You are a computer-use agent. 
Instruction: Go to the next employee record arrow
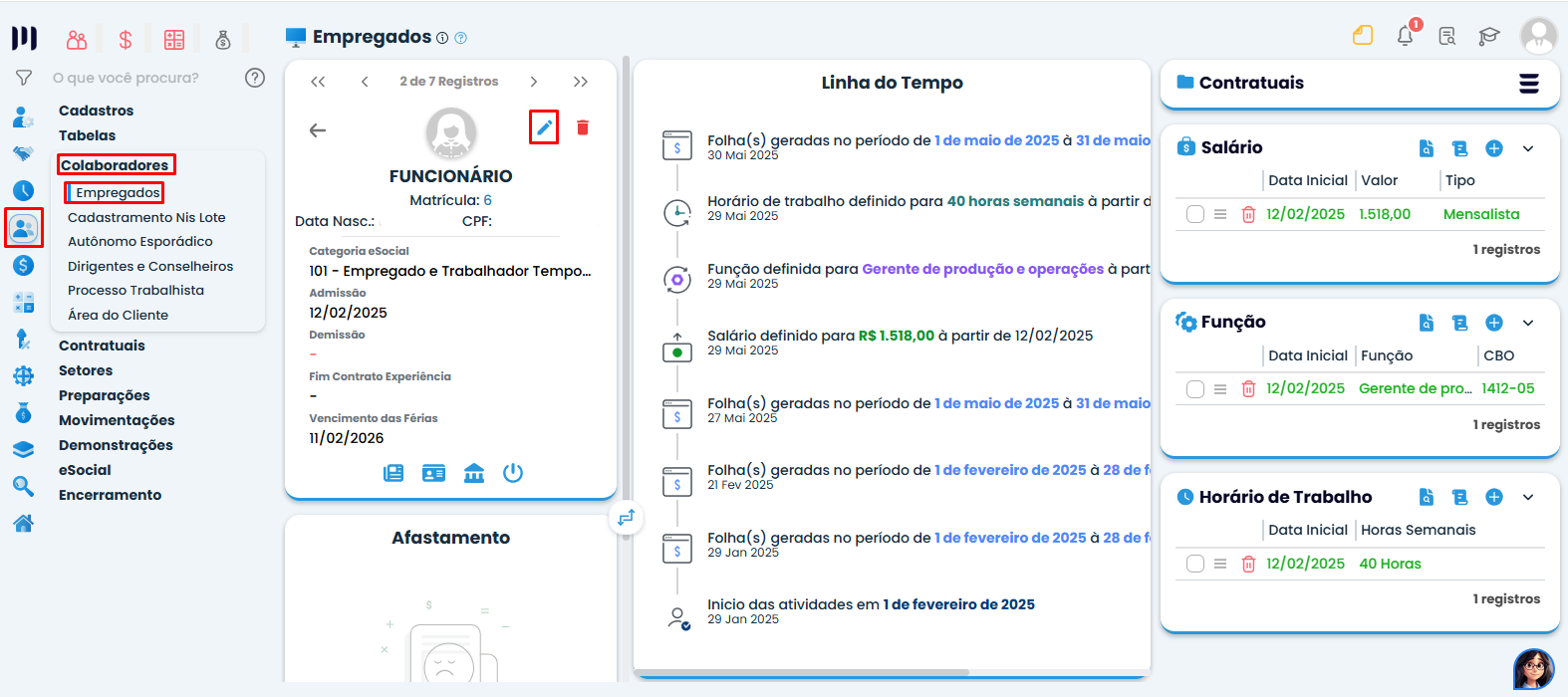[534, 82]
